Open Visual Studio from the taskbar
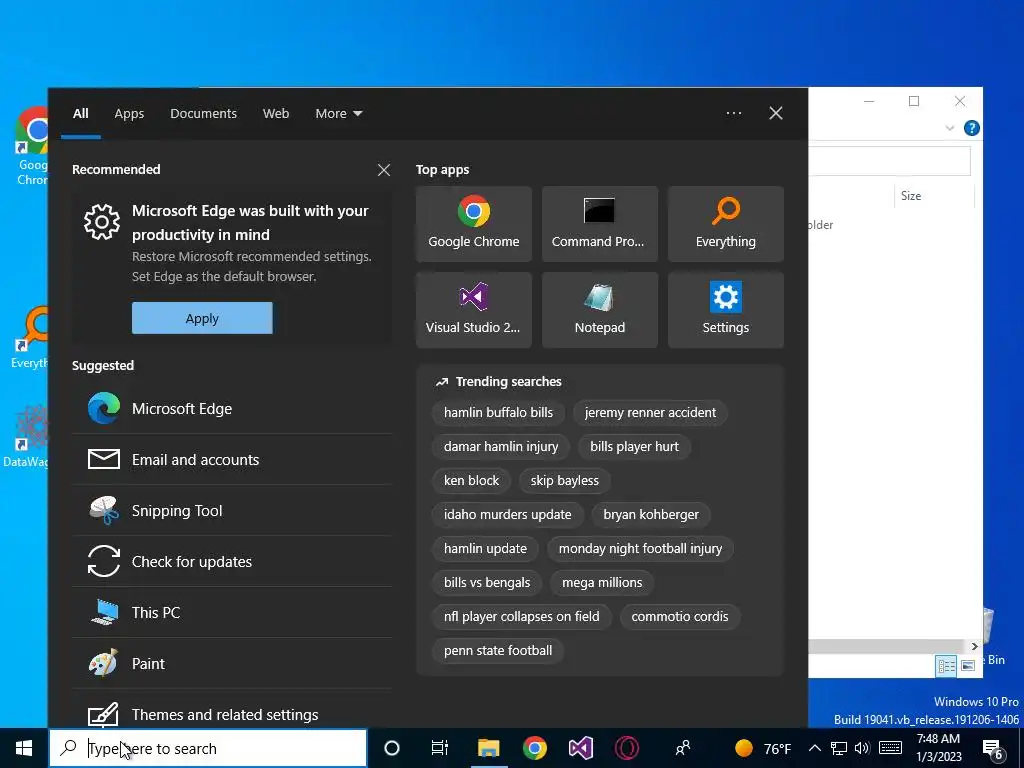Screen dimensions: 1024x768 [x=581, y=748]
